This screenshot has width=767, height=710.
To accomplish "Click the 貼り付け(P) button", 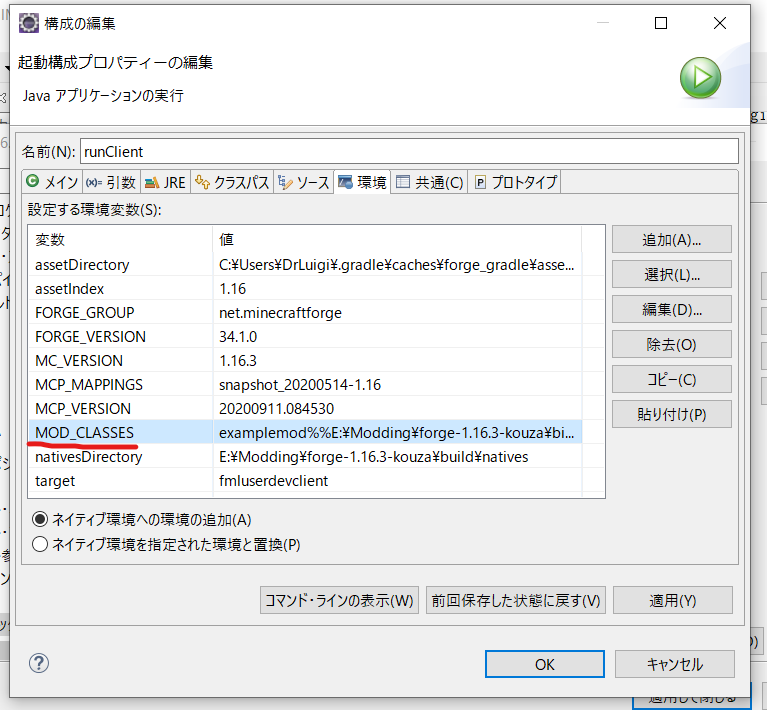I will coord(672,414).
